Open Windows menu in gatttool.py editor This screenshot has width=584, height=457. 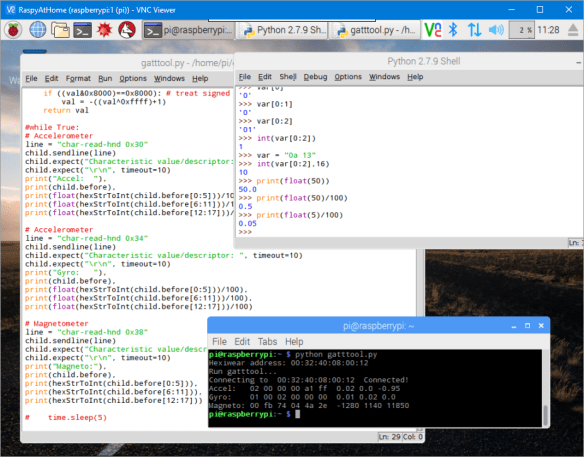tap(169, 78)
